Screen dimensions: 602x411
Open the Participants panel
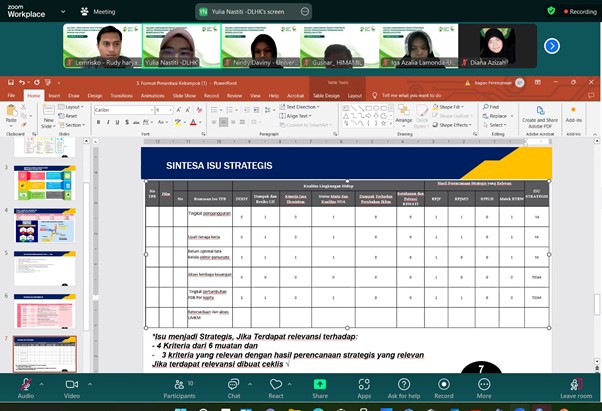click(x=179, y=383)
